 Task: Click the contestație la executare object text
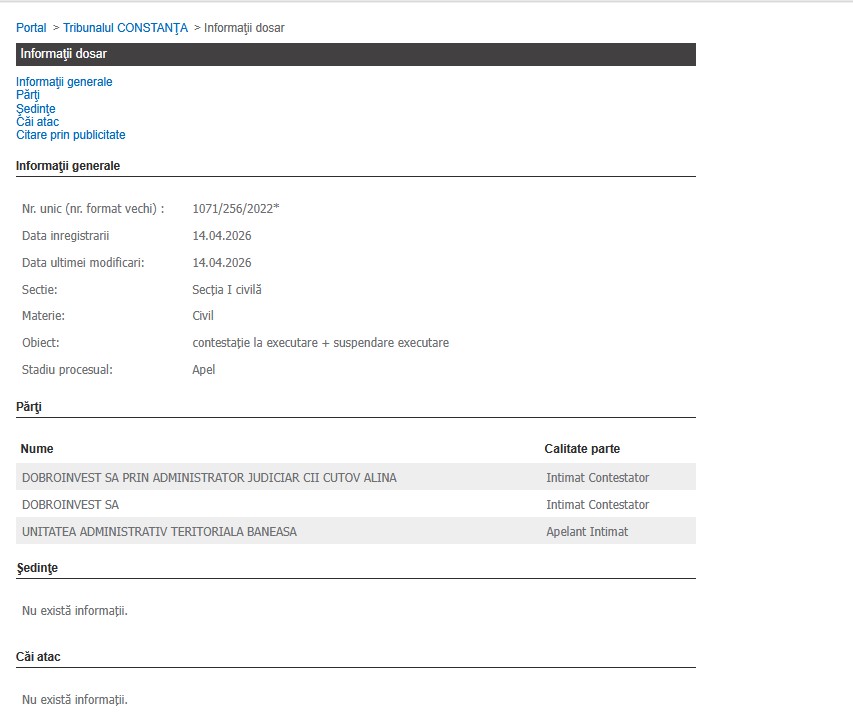point(320,343)
